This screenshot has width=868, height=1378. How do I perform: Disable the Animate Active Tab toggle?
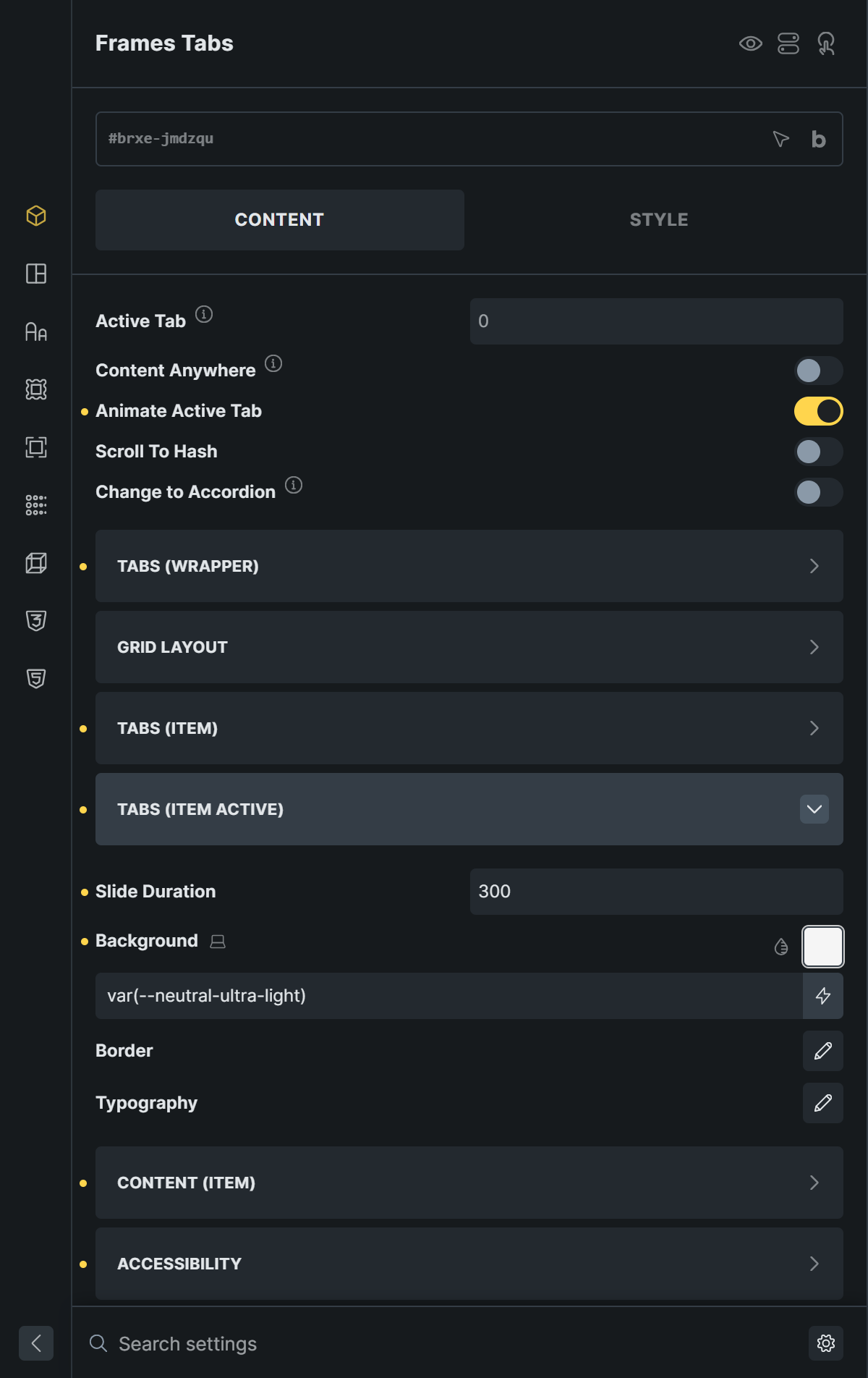[x=819, y=411]
